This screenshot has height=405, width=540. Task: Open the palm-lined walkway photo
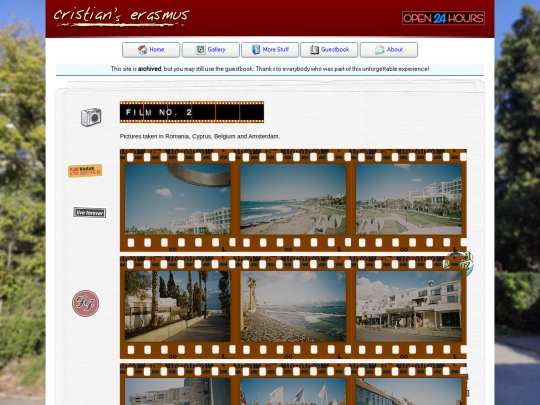click(x=177, y=306)
